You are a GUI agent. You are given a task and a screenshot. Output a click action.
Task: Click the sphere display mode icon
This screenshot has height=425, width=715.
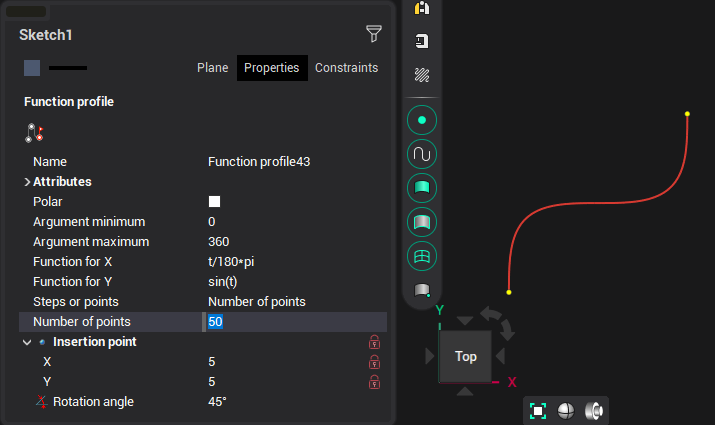(566, 411)
